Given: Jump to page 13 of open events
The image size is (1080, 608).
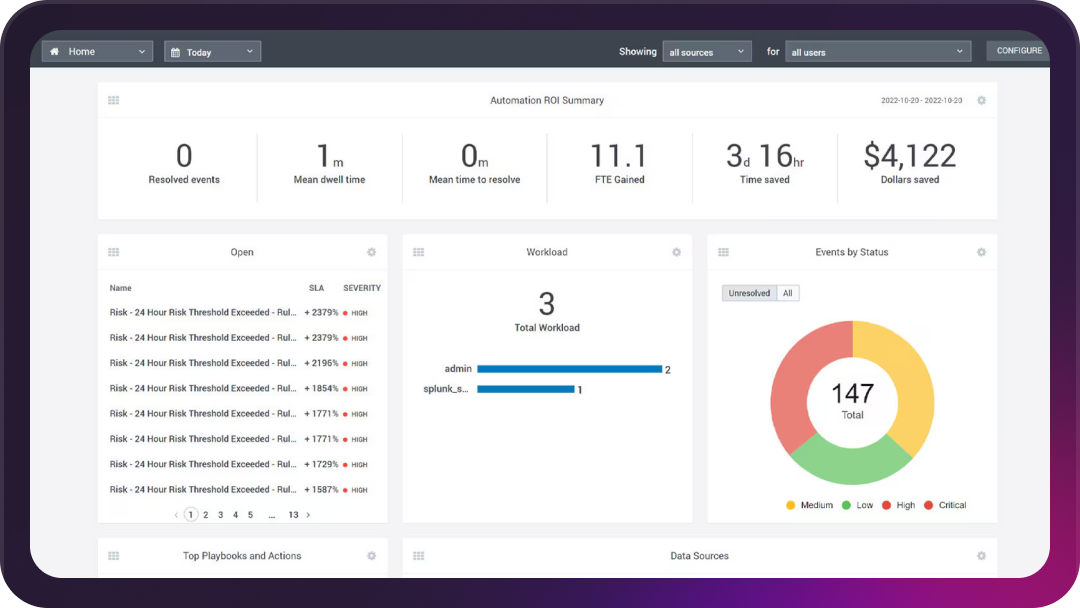Looking at the screenshot, I should 293,515.
